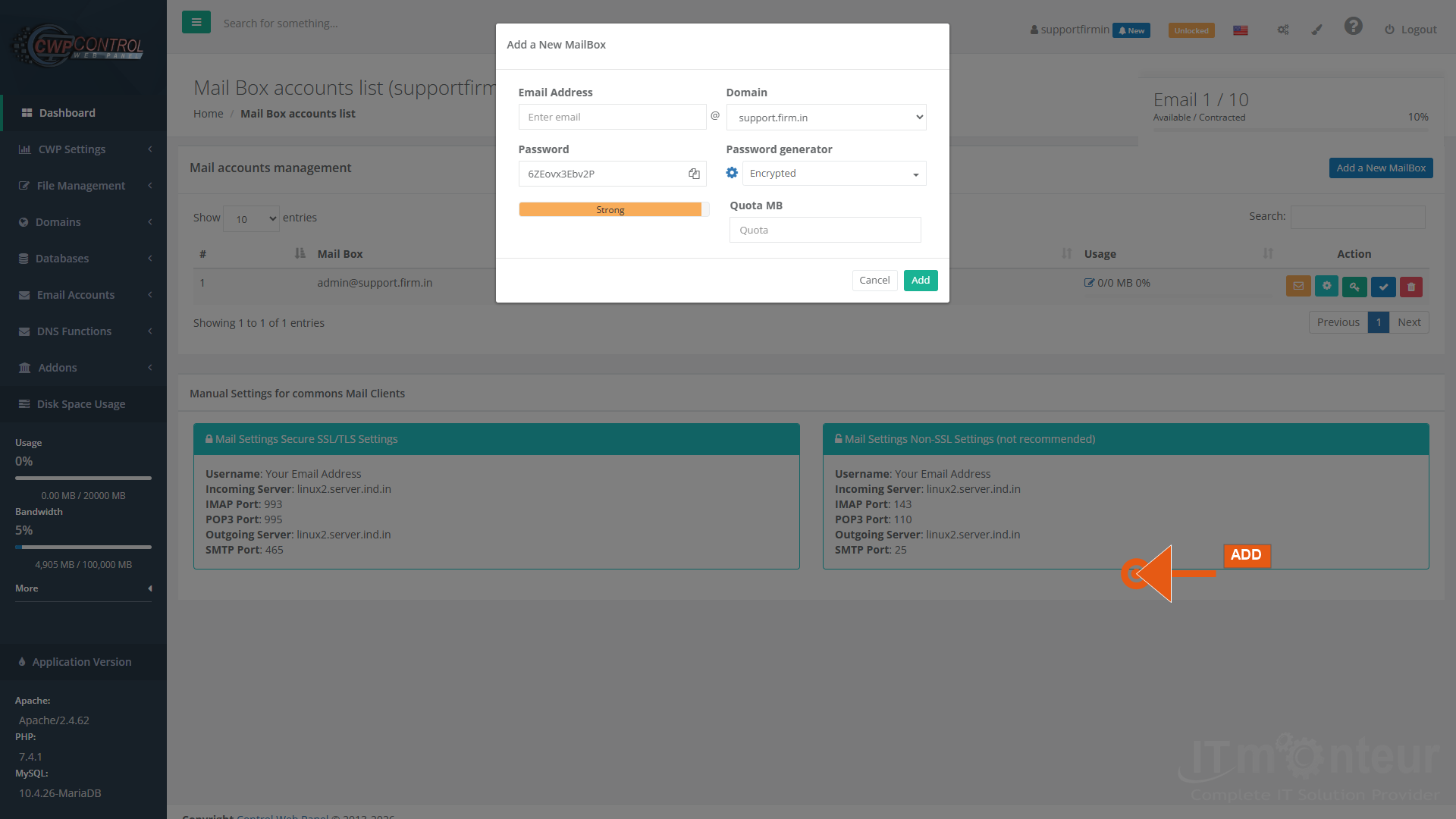The image size is (1456, 819).
Task: Expand the Addons sidebar menu
Action: tap(83, 368)
